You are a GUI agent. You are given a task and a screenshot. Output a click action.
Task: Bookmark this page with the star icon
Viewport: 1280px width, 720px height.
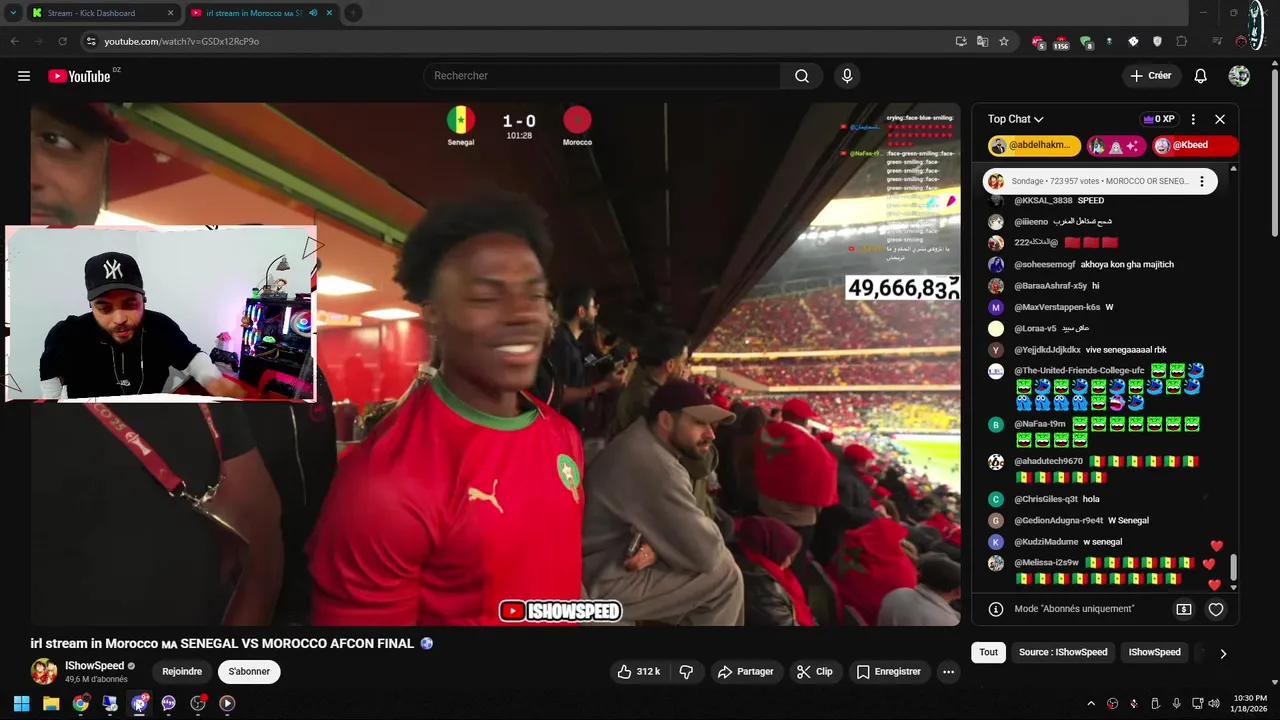(x=1004, y=41)
